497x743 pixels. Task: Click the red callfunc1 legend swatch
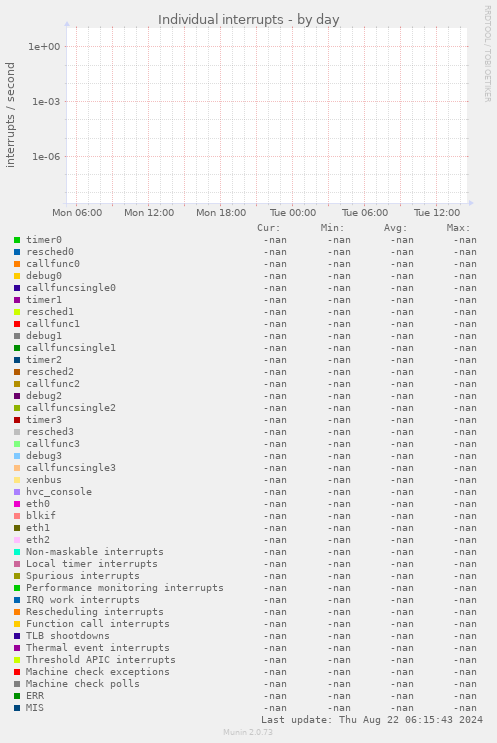pos(17,324)
